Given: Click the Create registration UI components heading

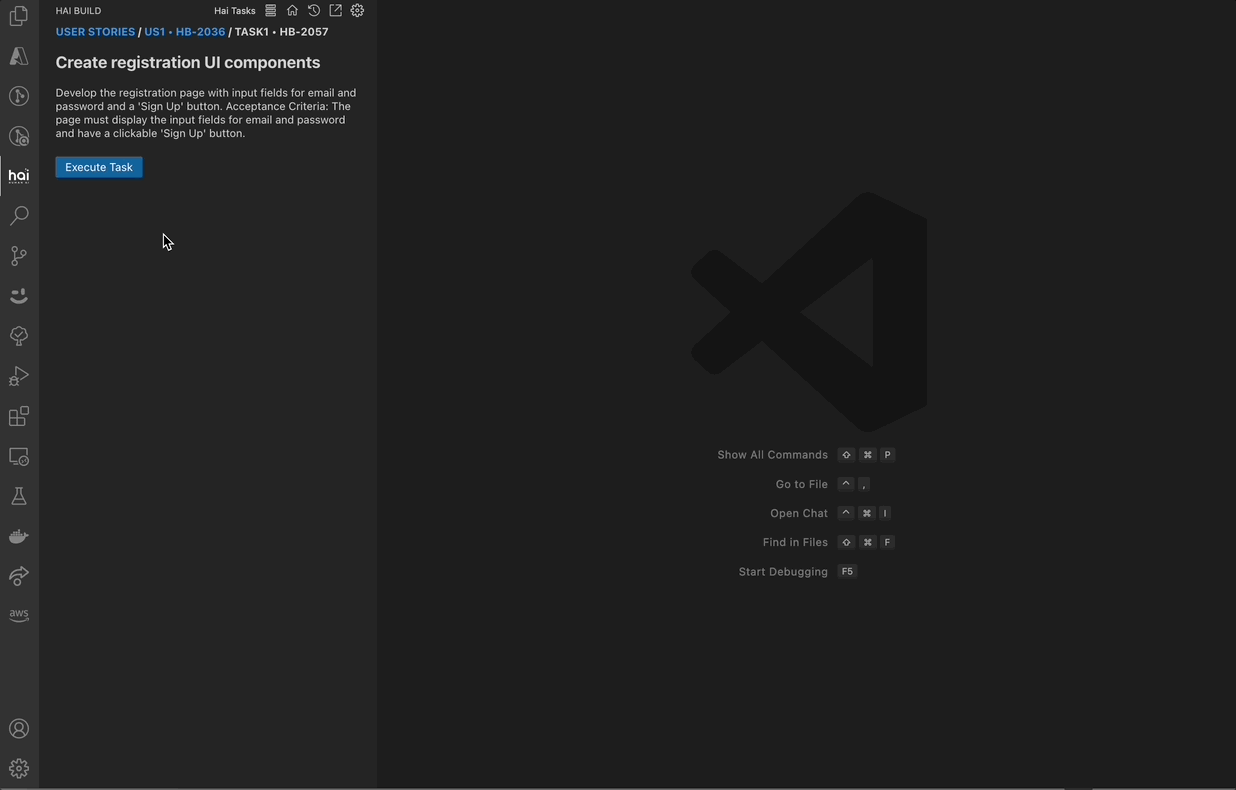Looking at the screenshot, I should 188,62.
